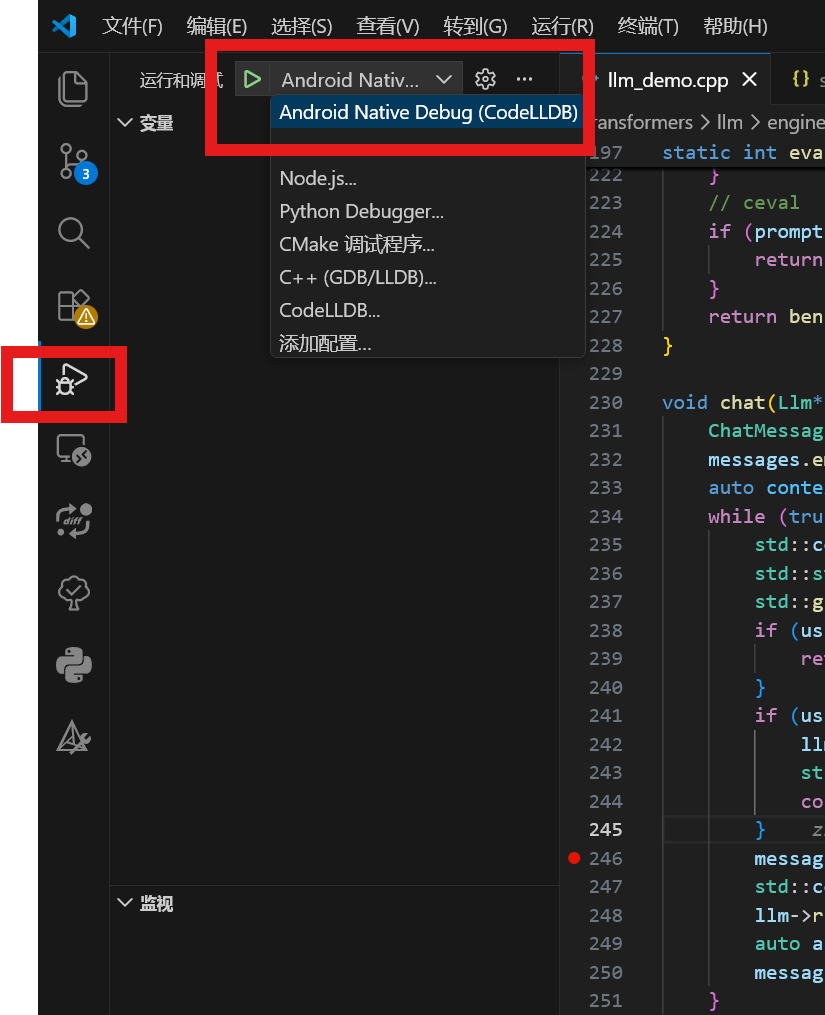Select C++ (GDB/LLDB)... option
The height and width of the screenshot is (1015, 825).
357,277
